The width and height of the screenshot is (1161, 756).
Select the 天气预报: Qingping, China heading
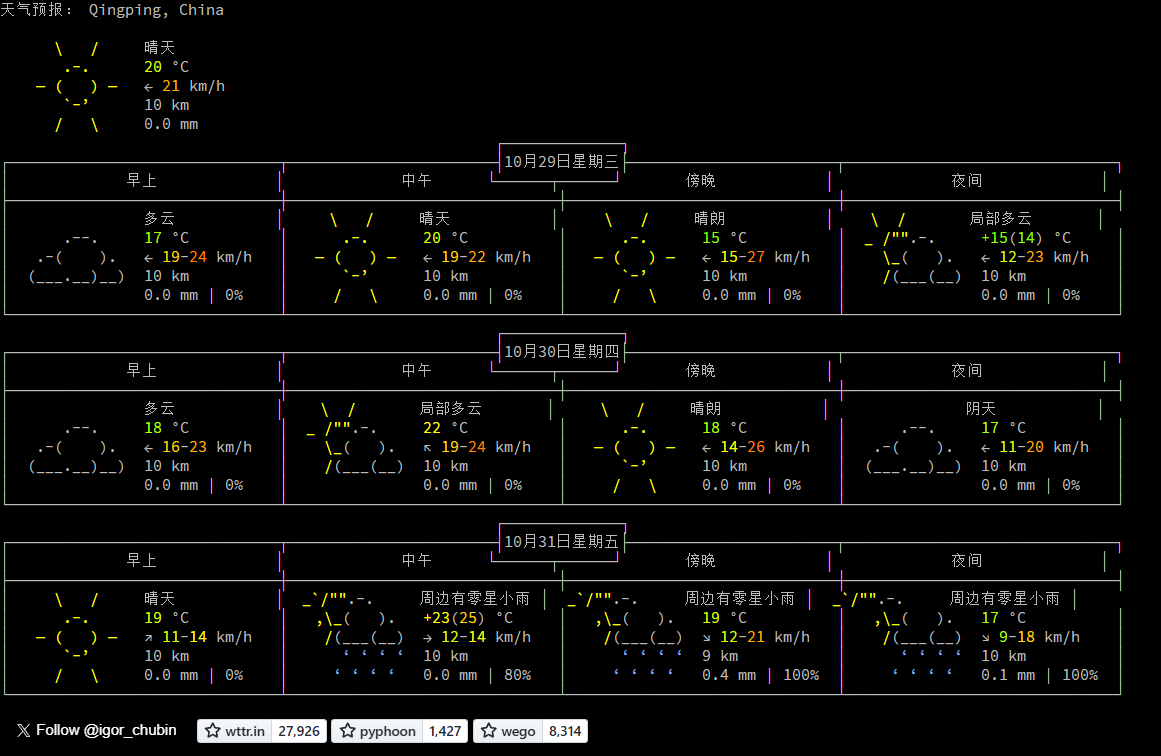click(112, 10)
